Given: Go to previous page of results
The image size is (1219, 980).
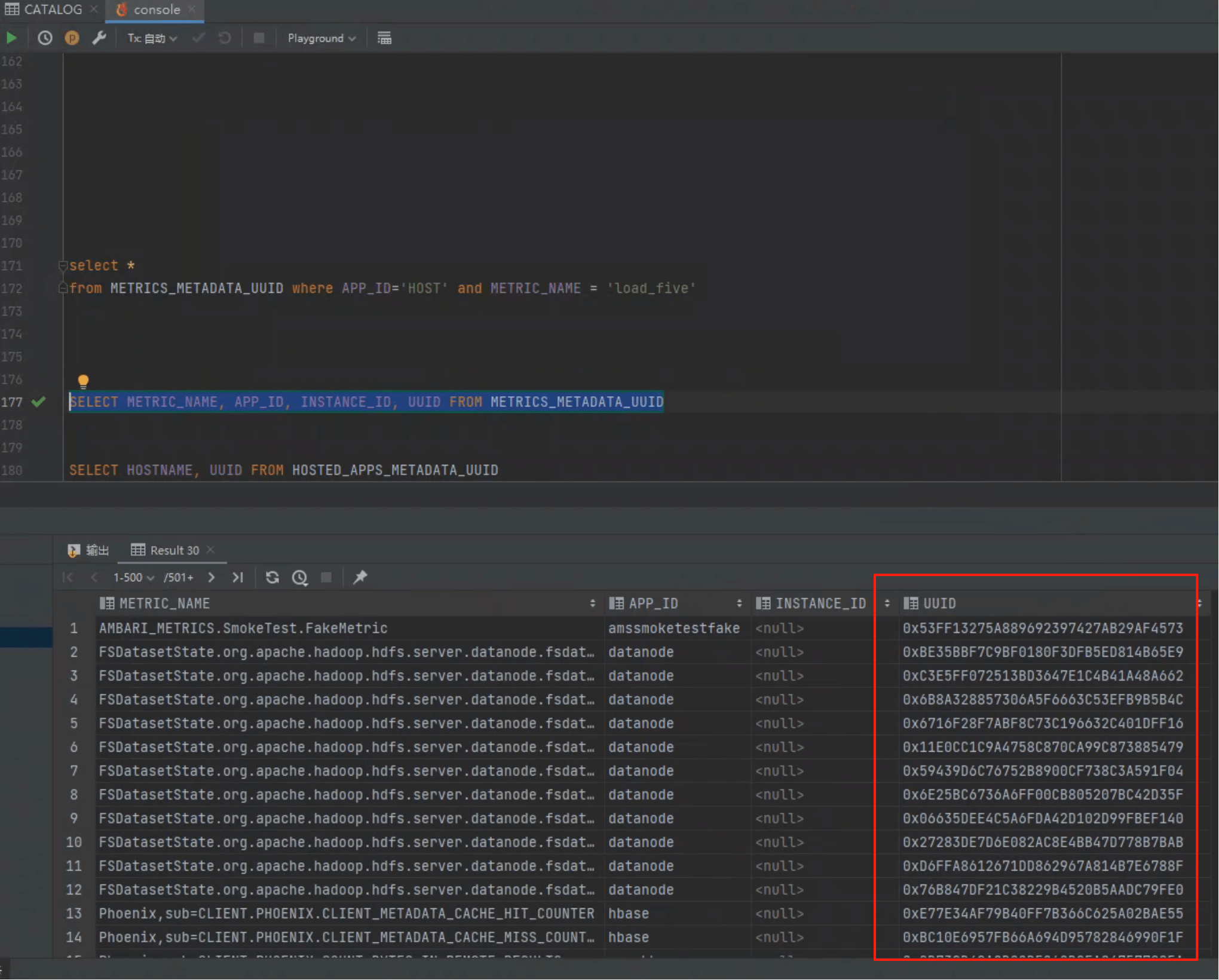Looking at the screenshot, I should 94,577.
